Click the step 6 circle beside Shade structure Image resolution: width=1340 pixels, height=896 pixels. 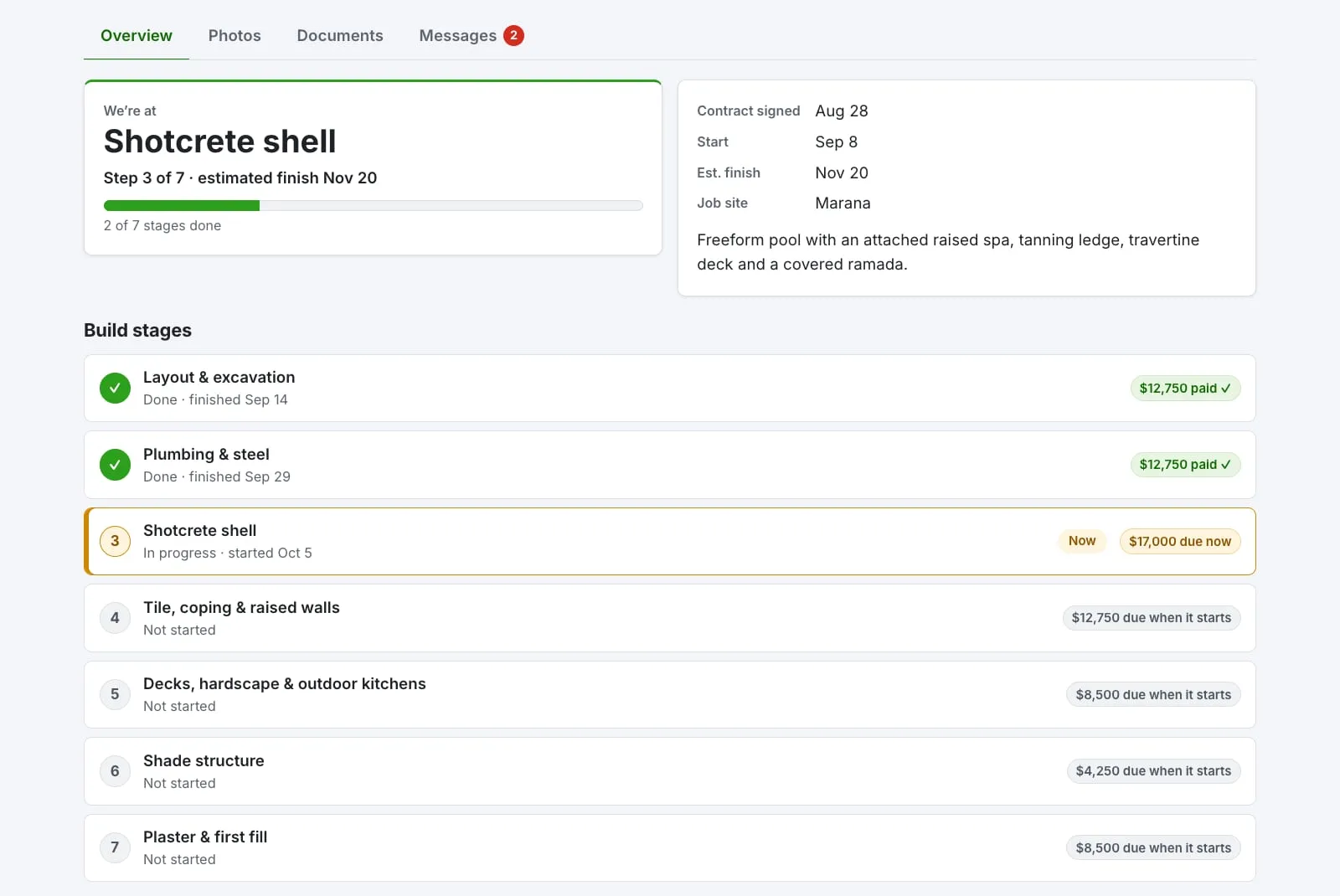click(115, 771)
